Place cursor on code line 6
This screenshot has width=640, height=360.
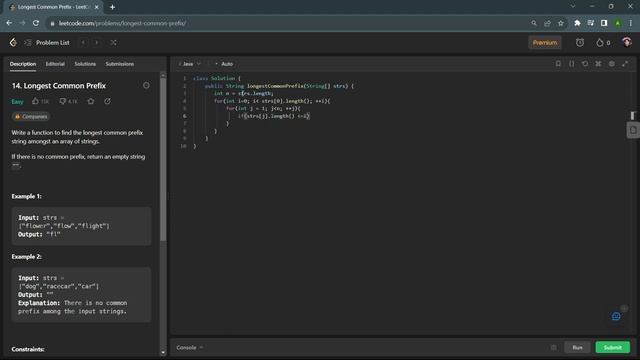point(273,116)
